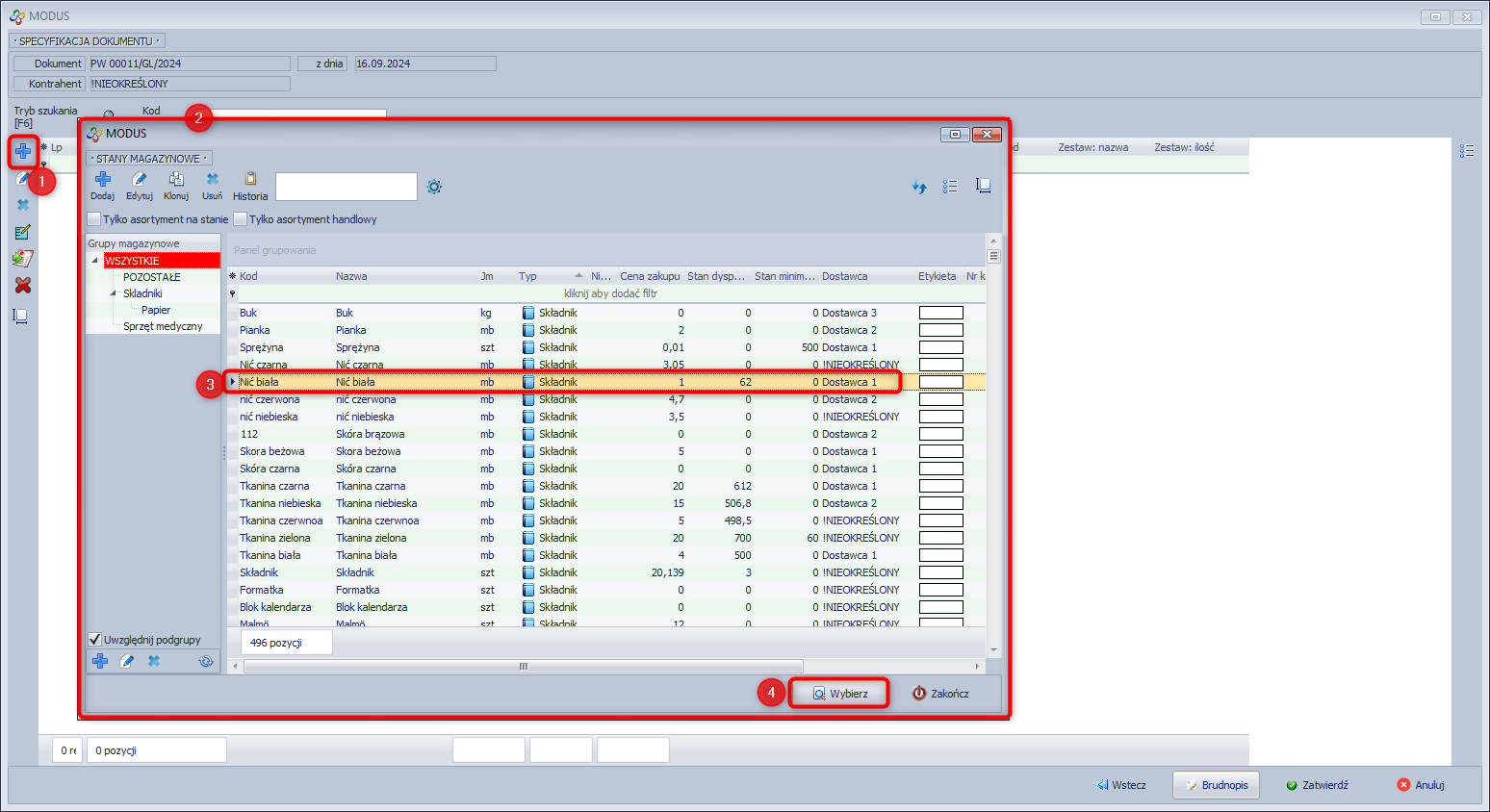Collapse the Składniki group arrow
1490x812 pixels.
[x=114, y=293]
